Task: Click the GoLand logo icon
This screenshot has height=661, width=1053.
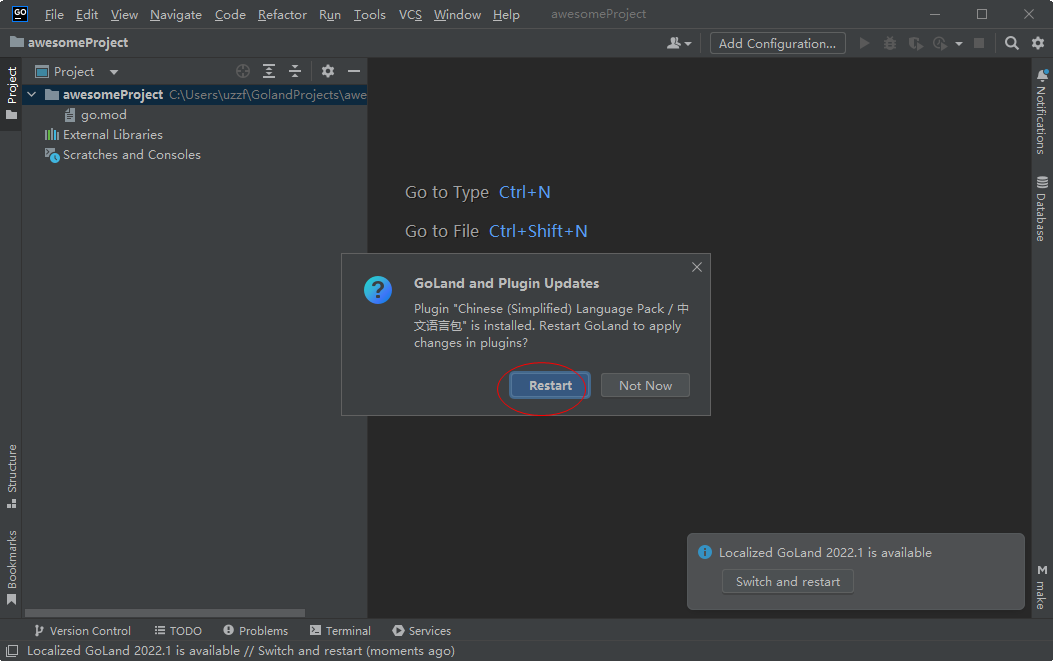Action: (x=20, y=13)
